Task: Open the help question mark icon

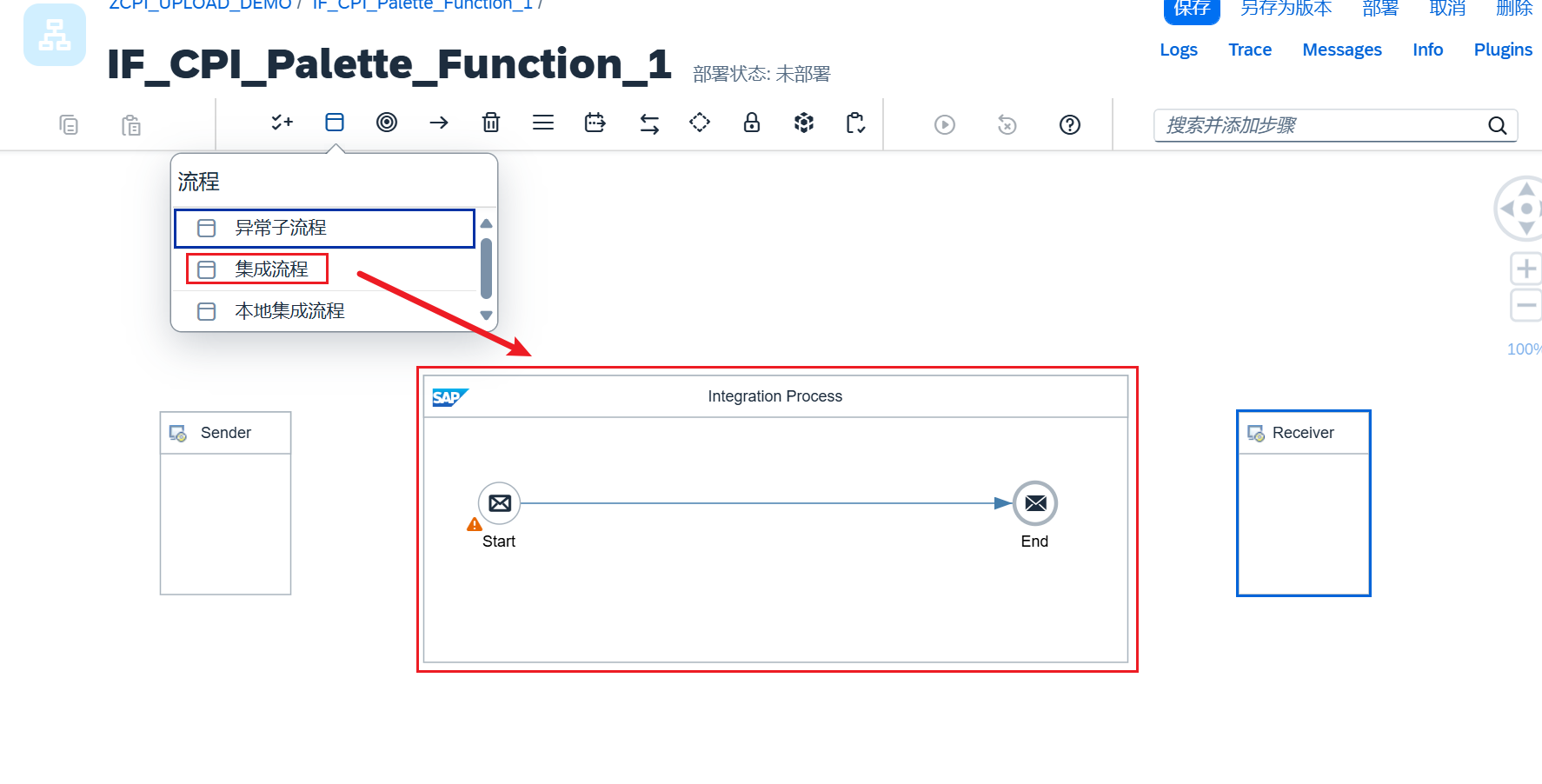Action: (1069, 124)
